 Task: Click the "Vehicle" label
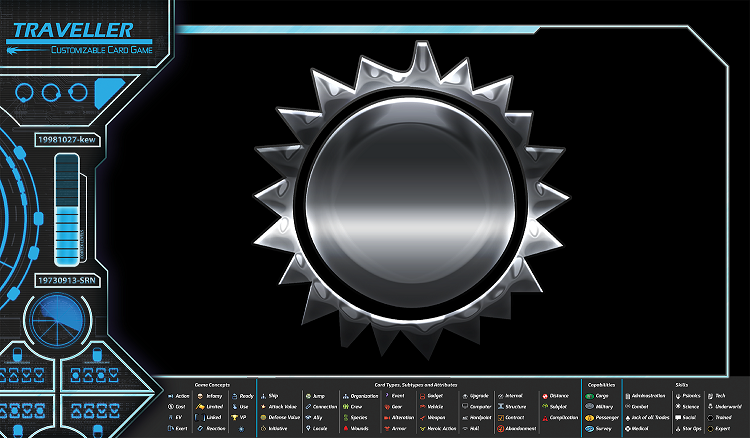click(435, 406)
